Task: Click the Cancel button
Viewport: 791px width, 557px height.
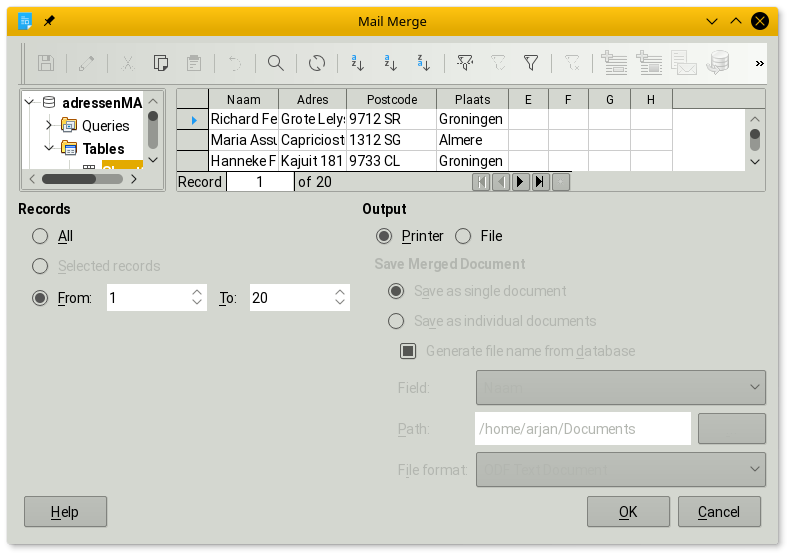Action: click(719, 512)
